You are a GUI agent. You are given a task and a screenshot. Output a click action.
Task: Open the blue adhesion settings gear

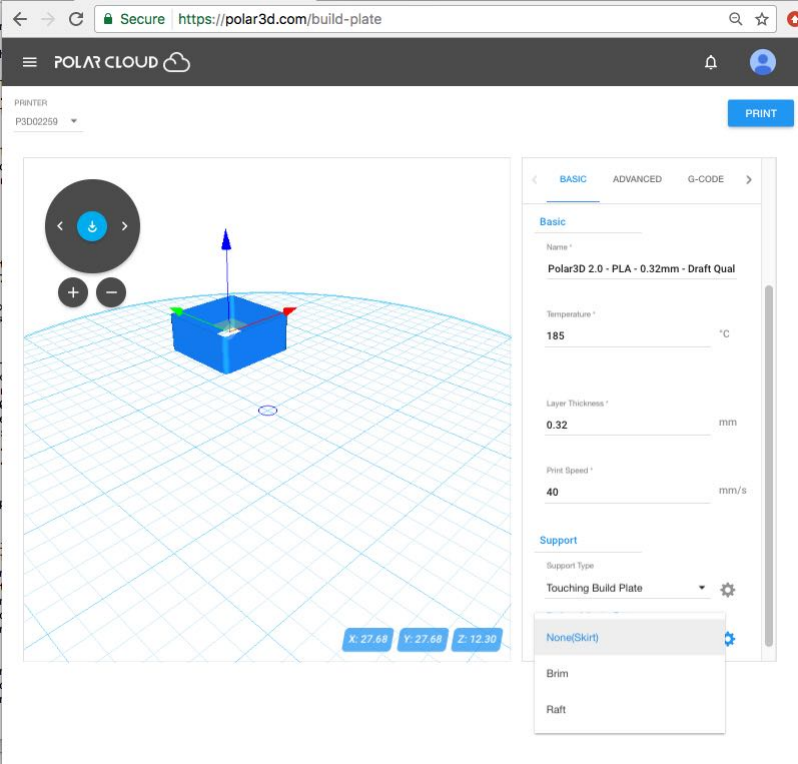point(729,638)
